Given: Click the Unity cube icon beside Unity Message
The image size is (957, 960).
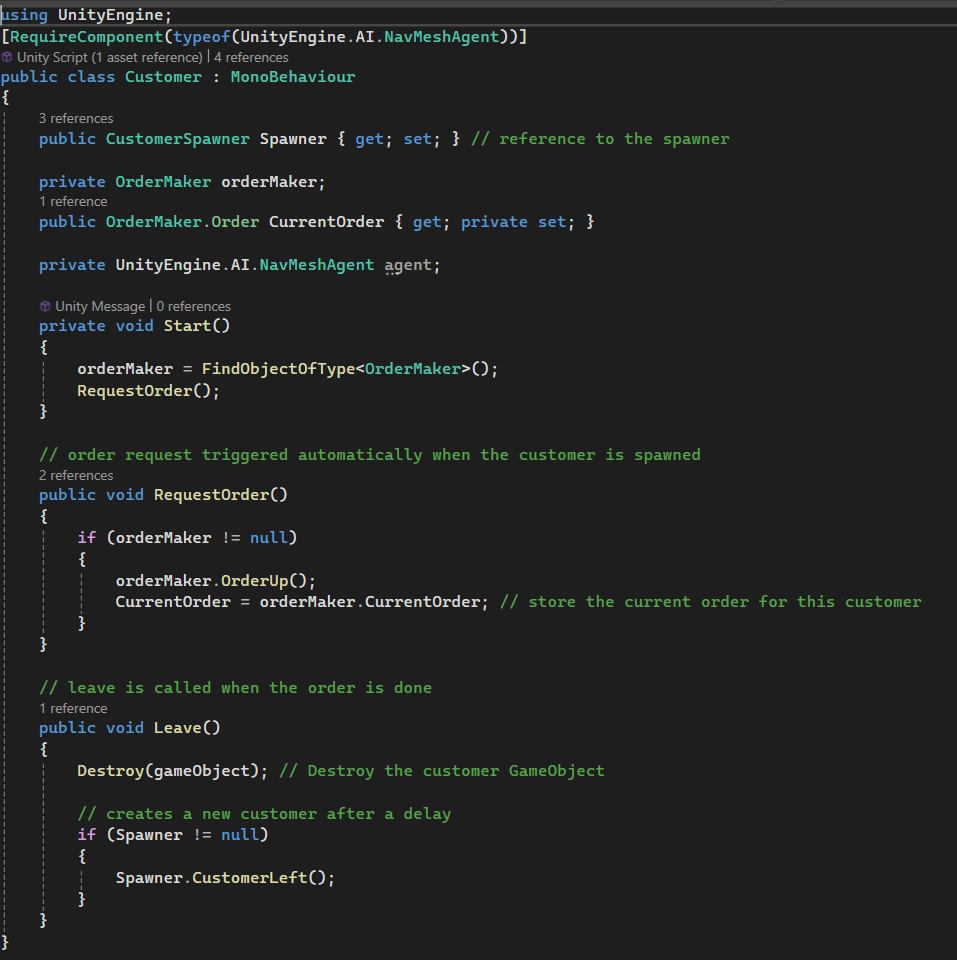Looking at the screenshot, I should [x=45, y=306].
